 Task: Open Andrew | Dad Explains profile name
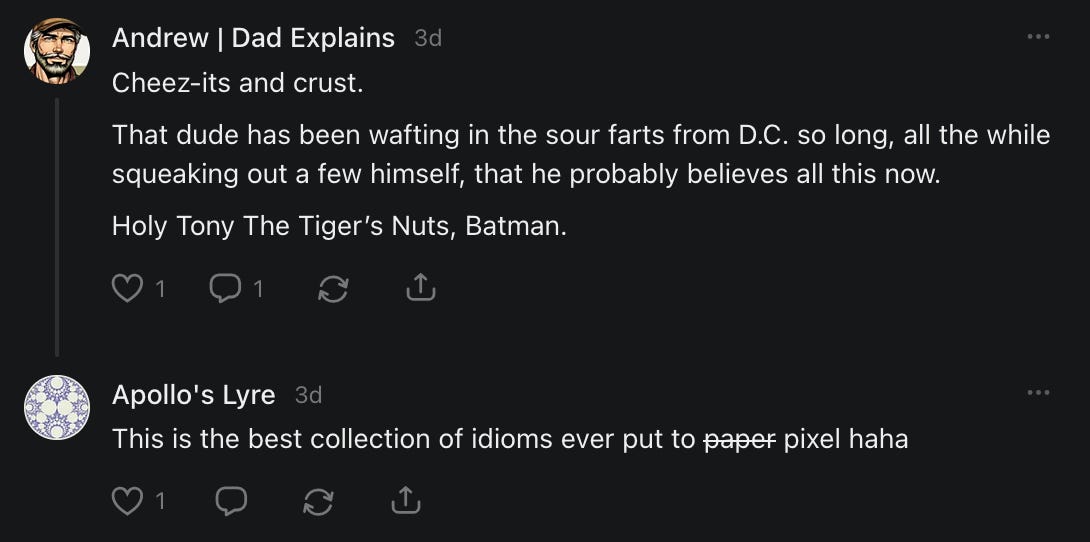tap(253, 38)
